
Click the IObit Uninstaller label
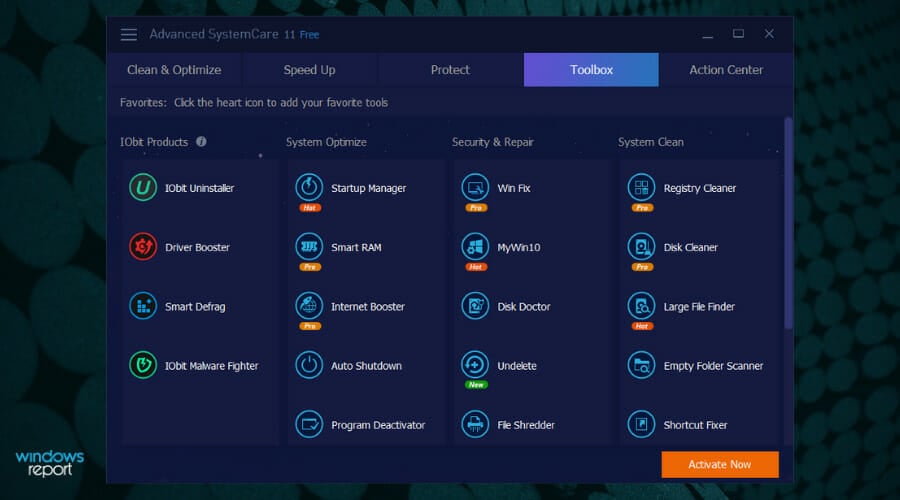tap(199, 188)
